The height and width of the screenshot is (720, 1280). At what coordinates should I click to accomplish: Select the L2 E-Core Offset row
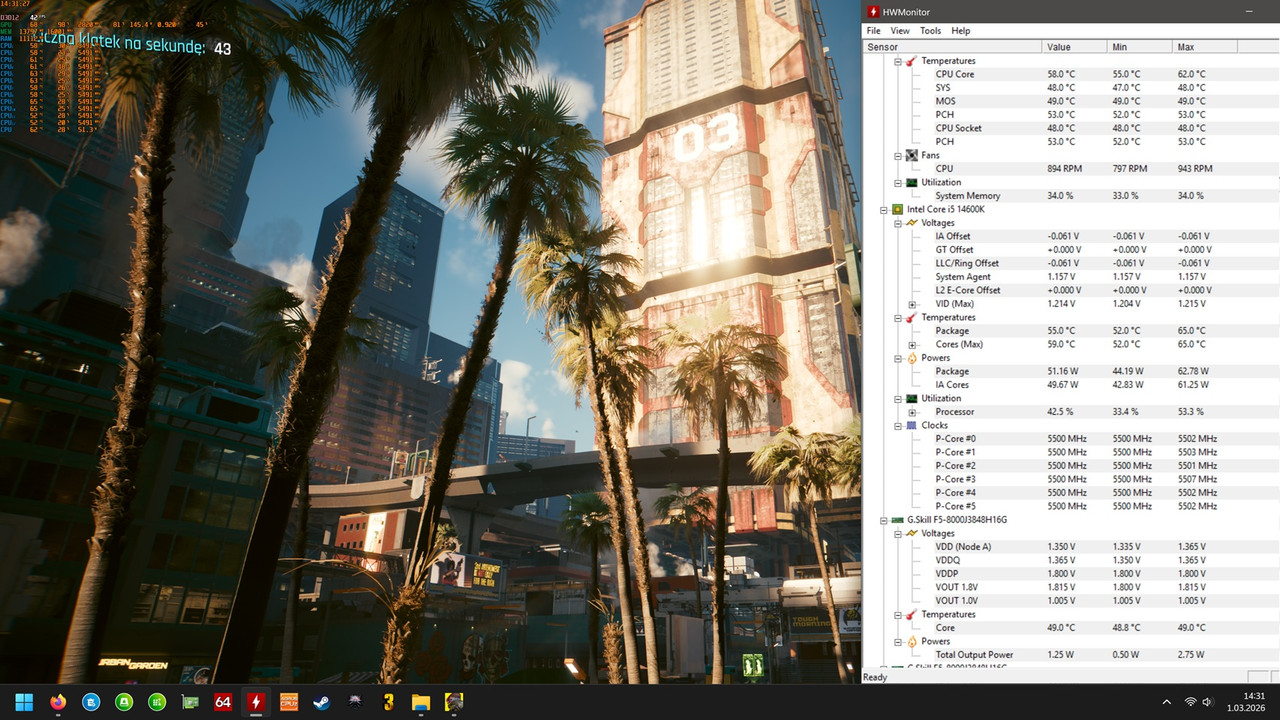(x=1069, y=290)
